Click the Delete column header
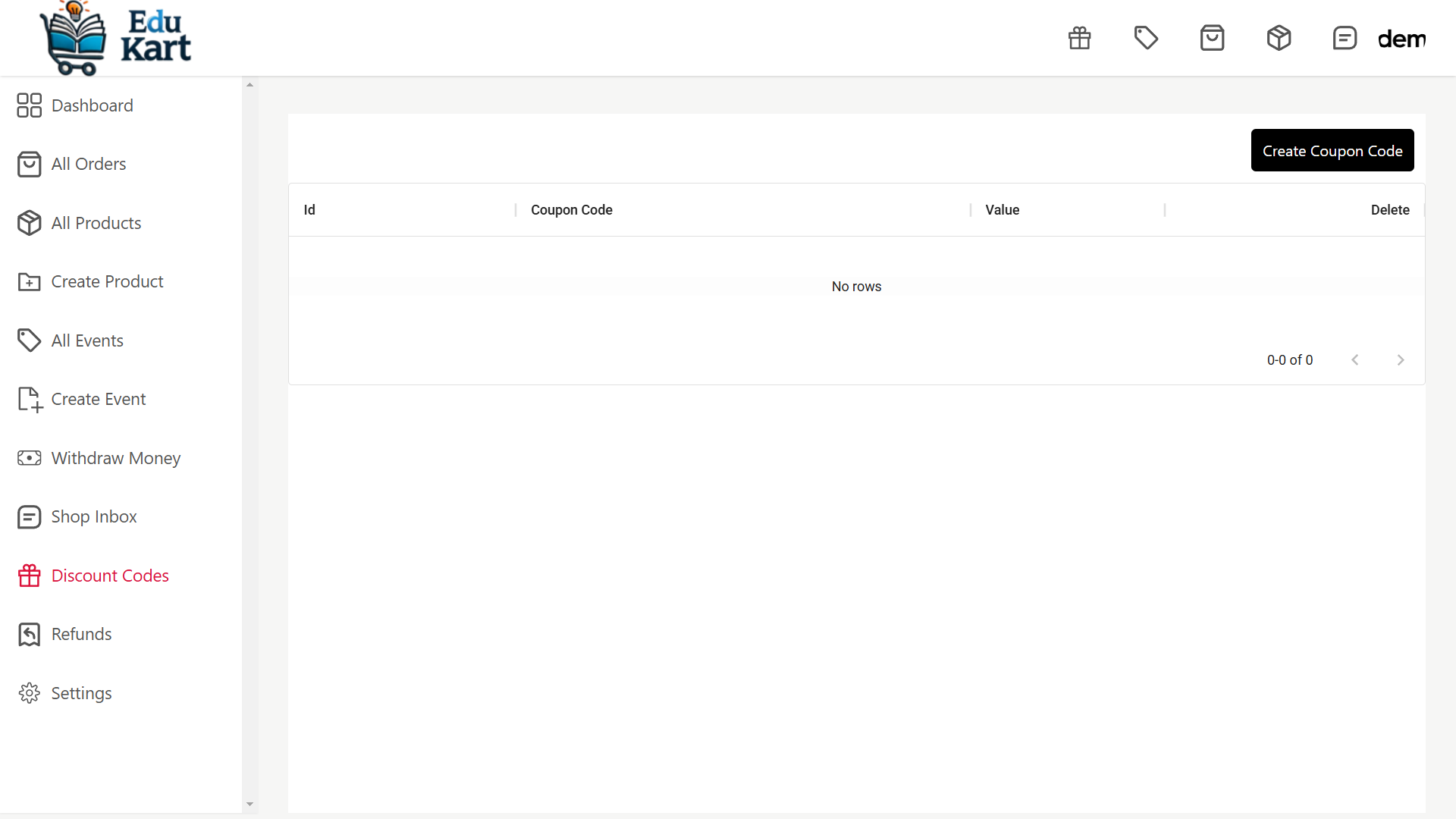 (x=1390, y=210)
